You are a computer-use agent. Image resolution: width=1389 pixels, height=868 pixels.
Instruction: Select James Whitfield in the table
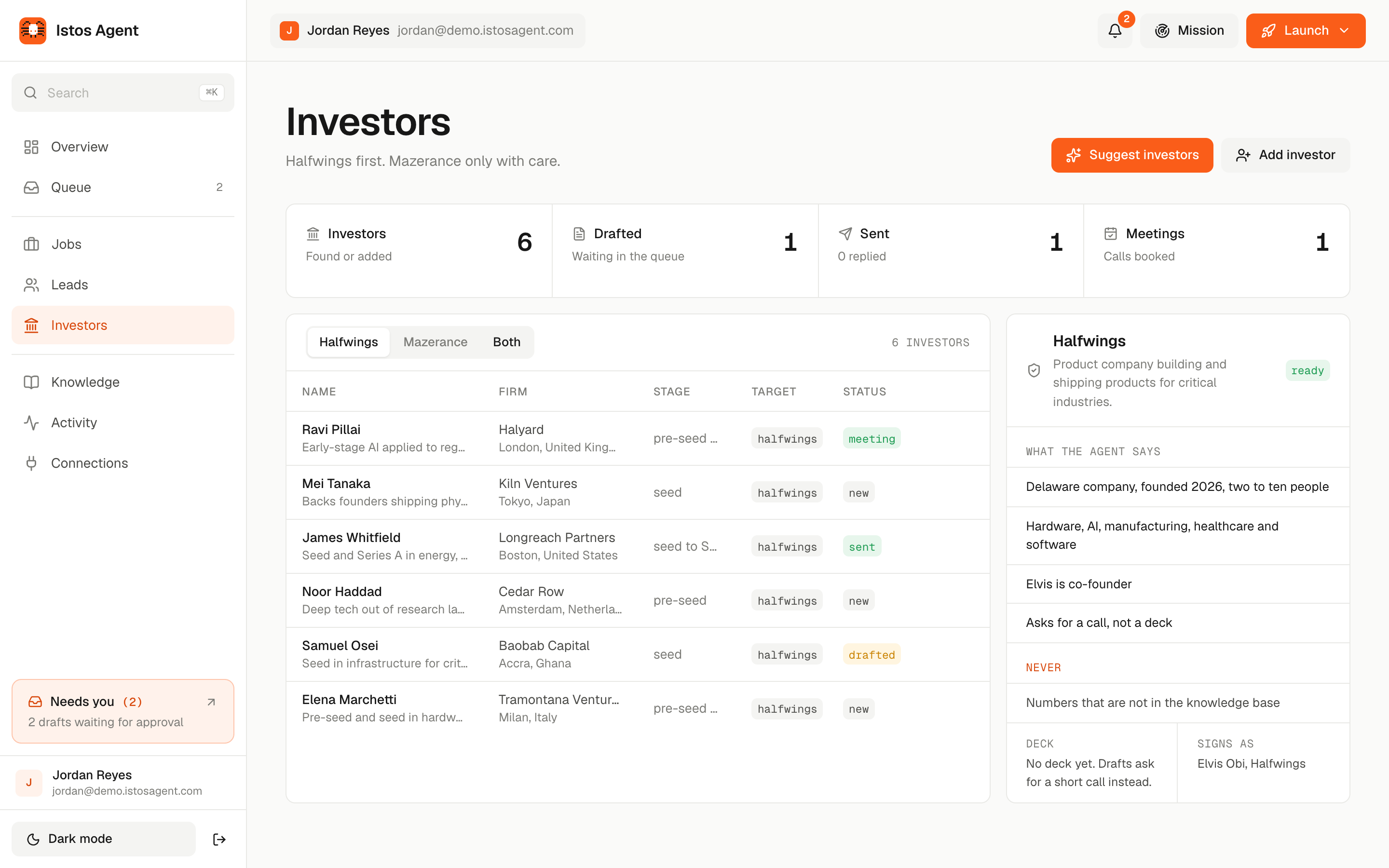click(638, 546)
